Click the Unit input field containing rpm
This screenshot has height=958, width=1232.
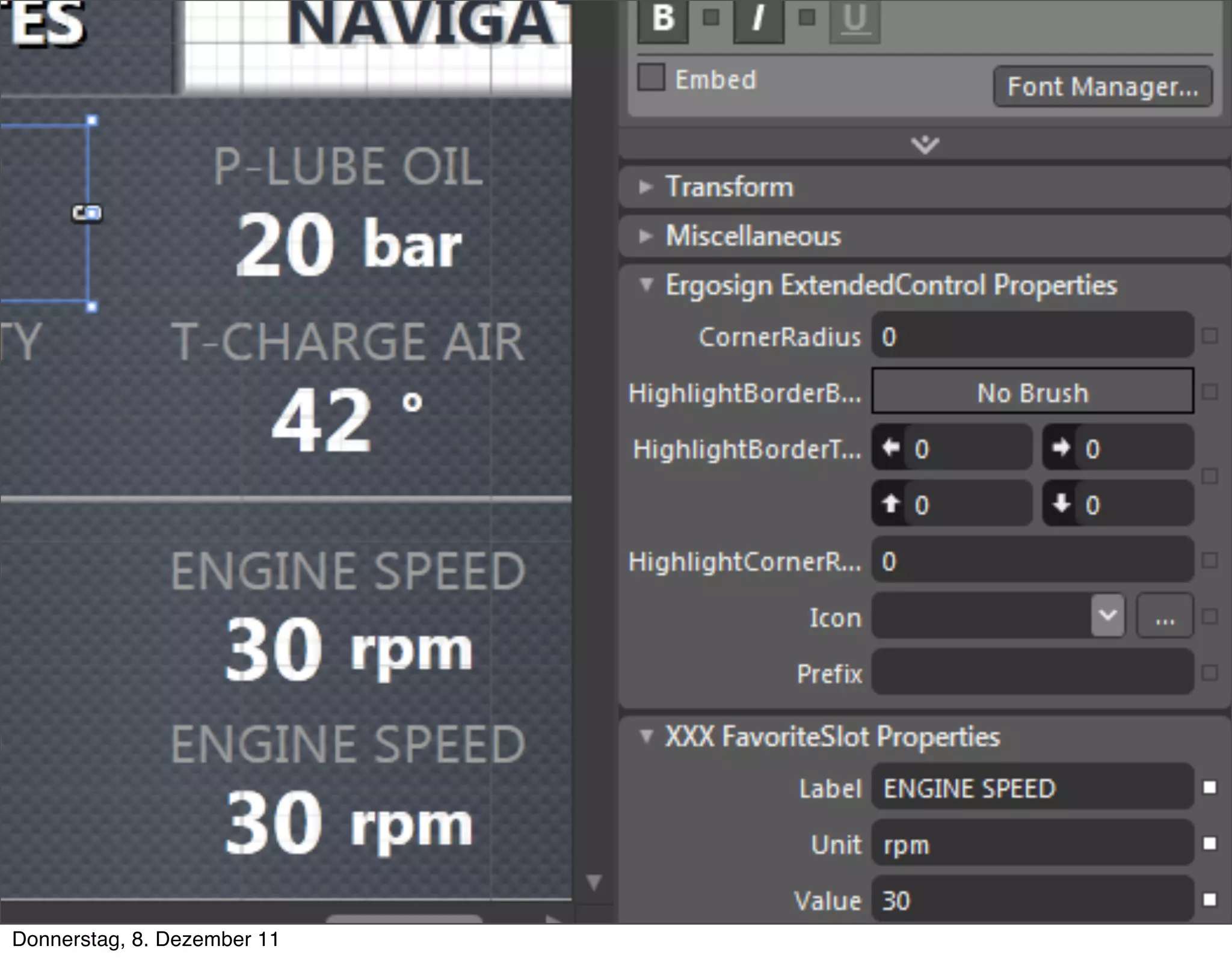pos(1032,844)
